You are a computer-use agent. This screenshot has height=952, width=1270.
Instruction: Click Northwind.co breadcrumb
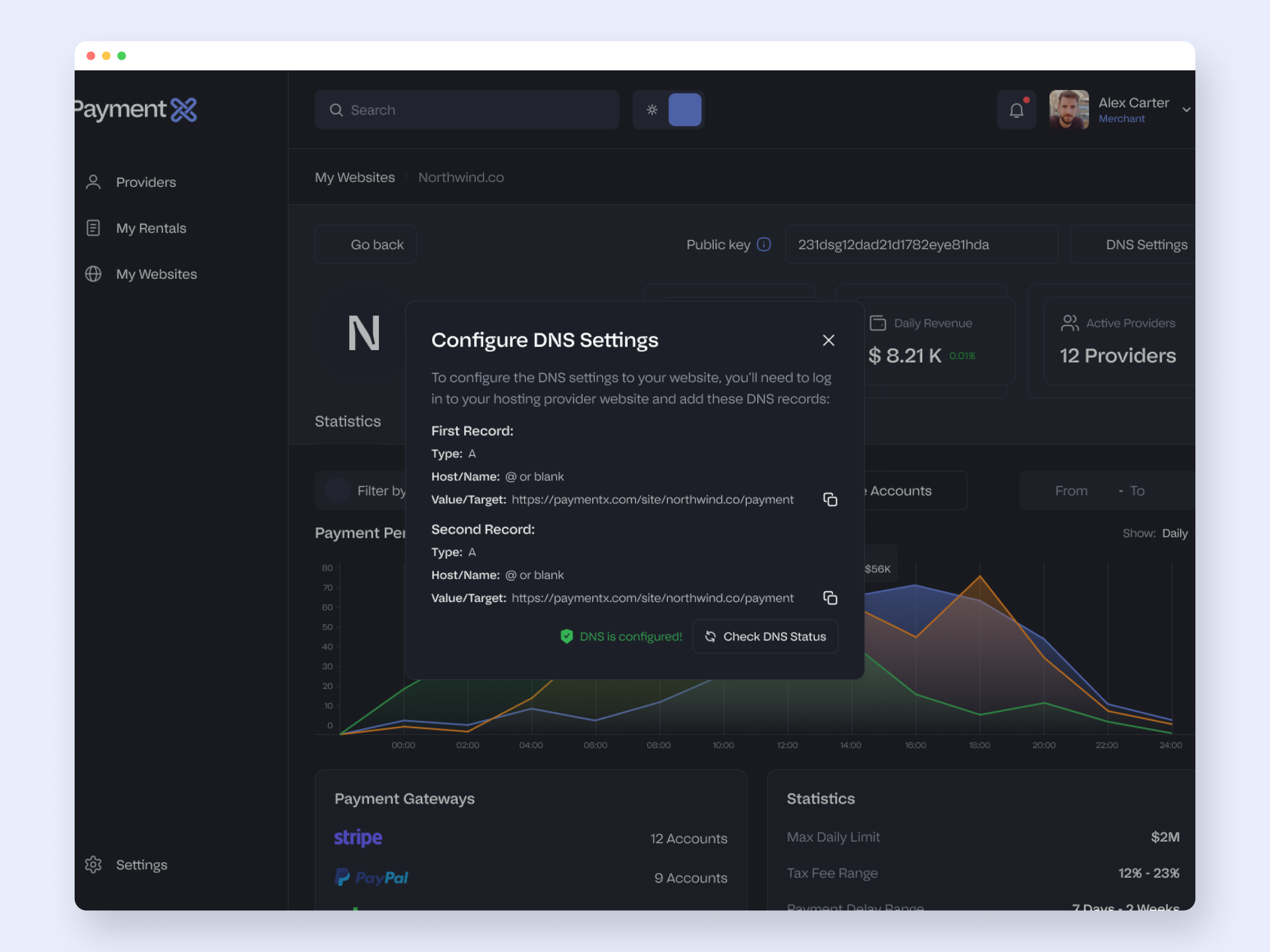click(460, 177)
